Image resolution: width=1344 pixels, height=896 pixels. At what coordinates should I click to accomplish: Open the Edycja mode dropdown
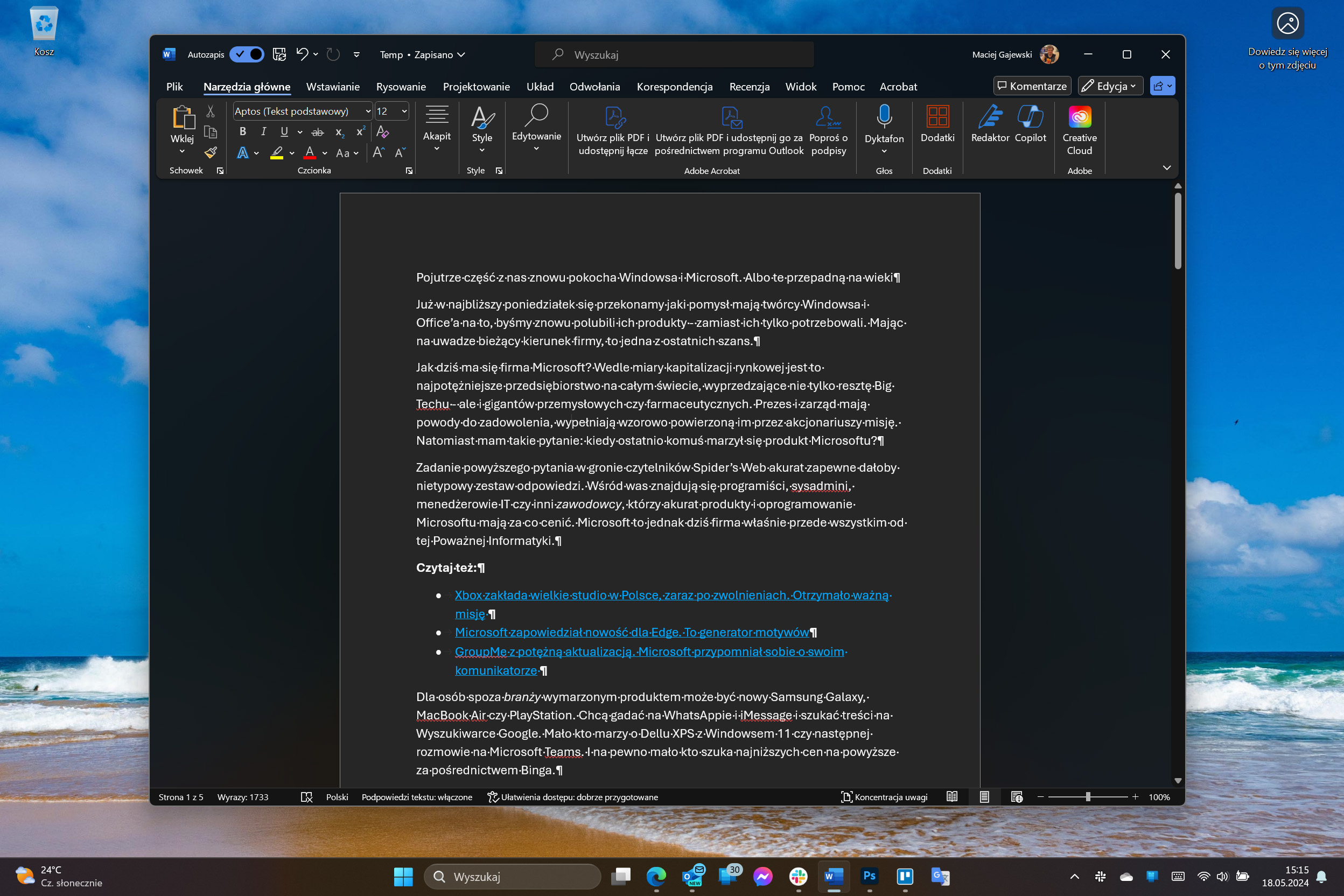coord(1110,86)
